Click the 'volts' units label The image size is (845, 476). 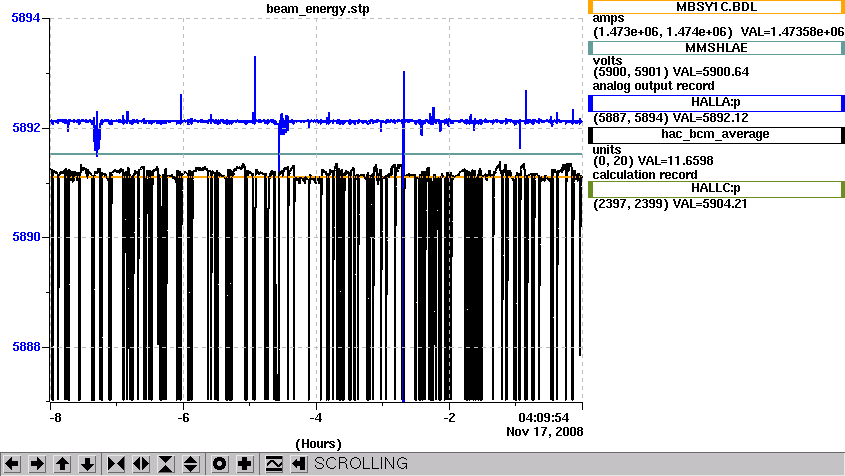coord(607,60)
